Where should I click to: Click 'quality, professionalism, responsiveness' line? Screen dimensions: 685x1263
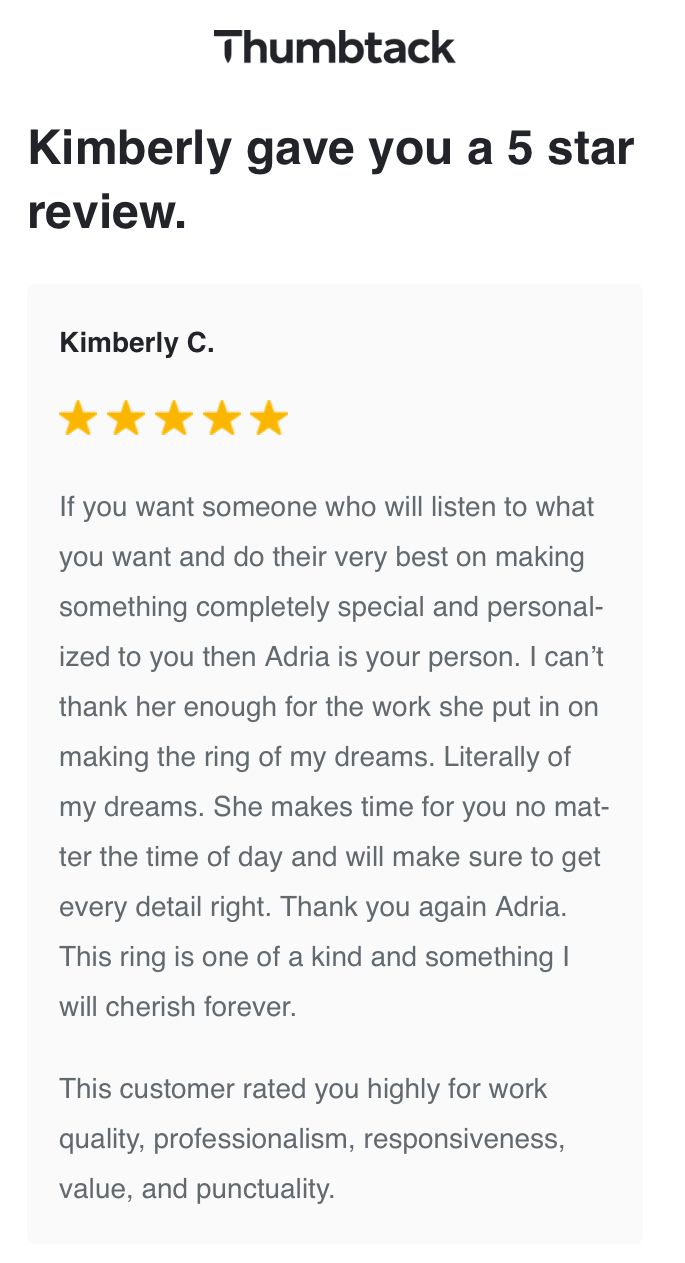(x=311, y=1138)
